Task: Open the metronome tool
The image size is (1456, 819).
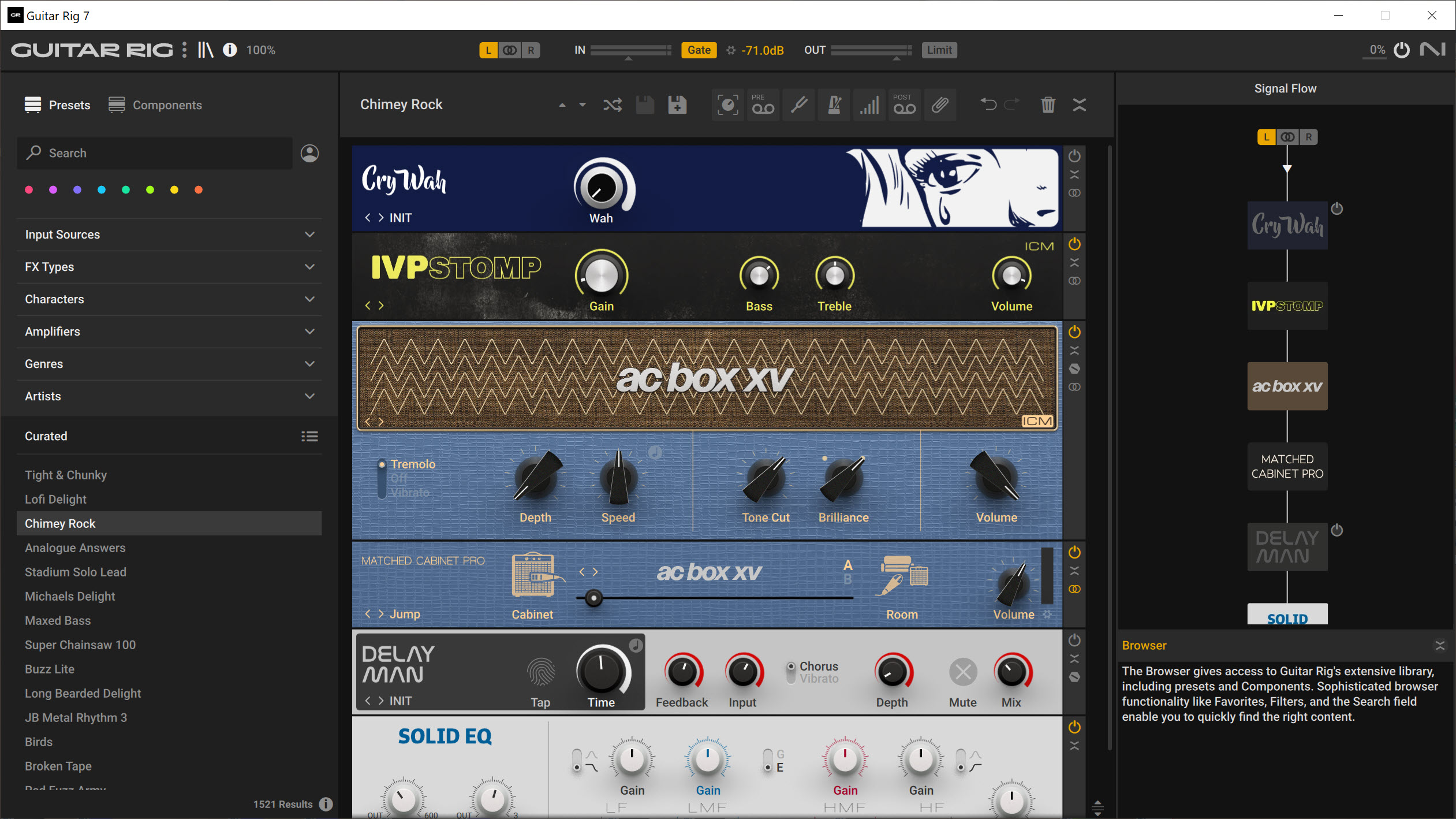Action: pyautogui.click(x=834, y=105)
